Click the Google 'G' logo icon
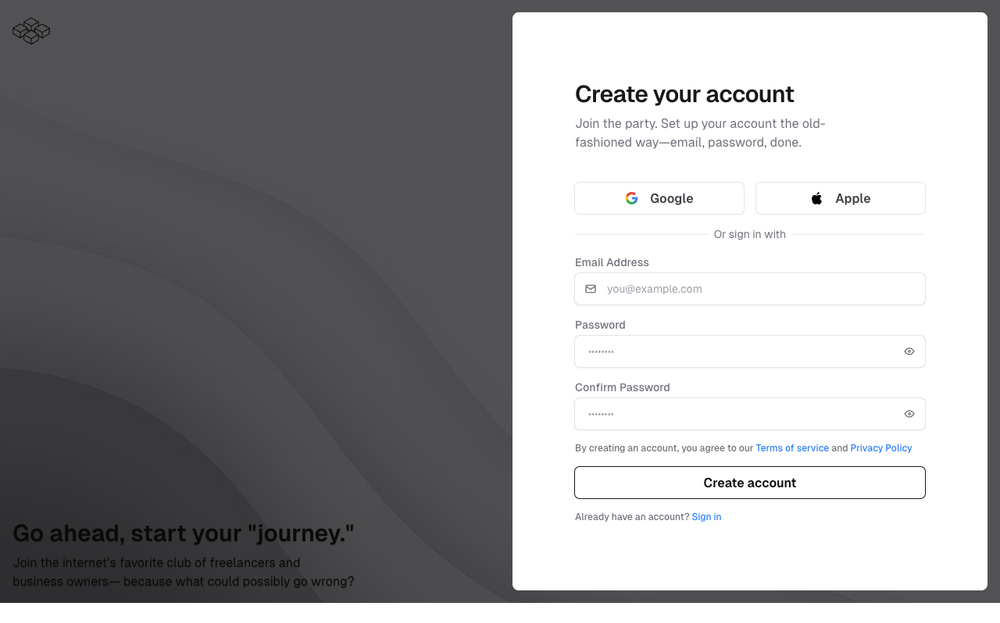 tap(631, 198)
